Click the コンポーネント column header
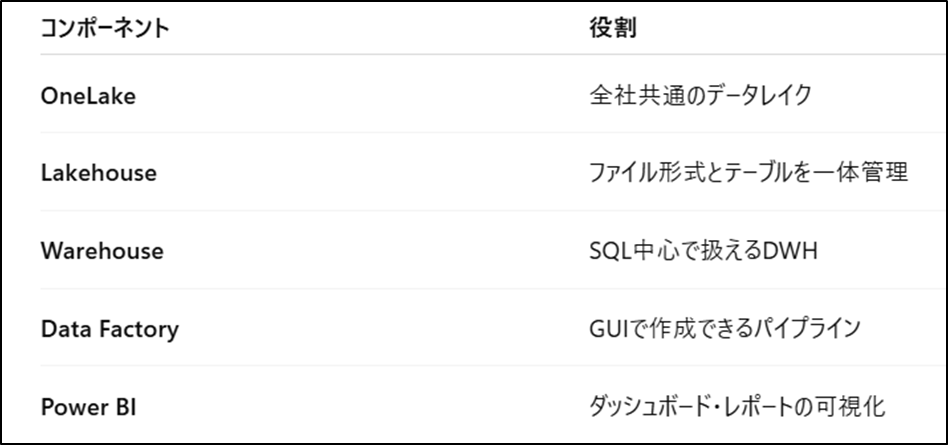948x445 pixels. click(105, 28)
